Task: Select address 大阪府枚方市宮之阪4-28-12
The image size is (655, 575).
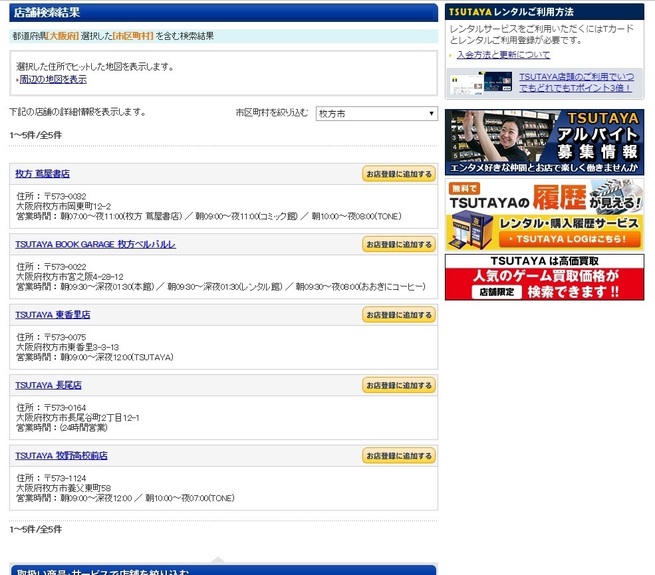Action: [x=70, y=277]
